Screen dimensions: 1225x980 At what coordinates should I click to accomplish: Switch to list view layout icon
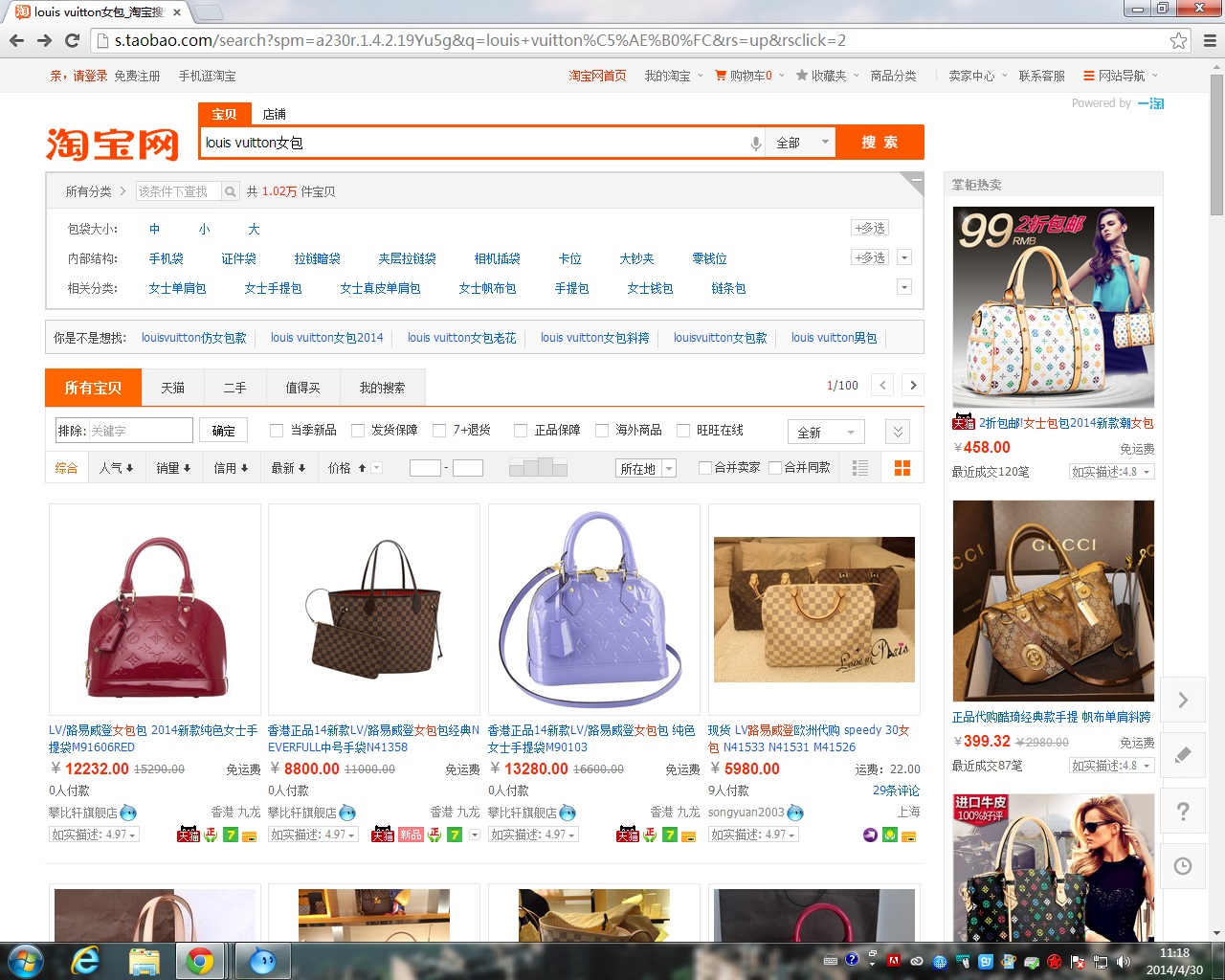tap(860, 468)
